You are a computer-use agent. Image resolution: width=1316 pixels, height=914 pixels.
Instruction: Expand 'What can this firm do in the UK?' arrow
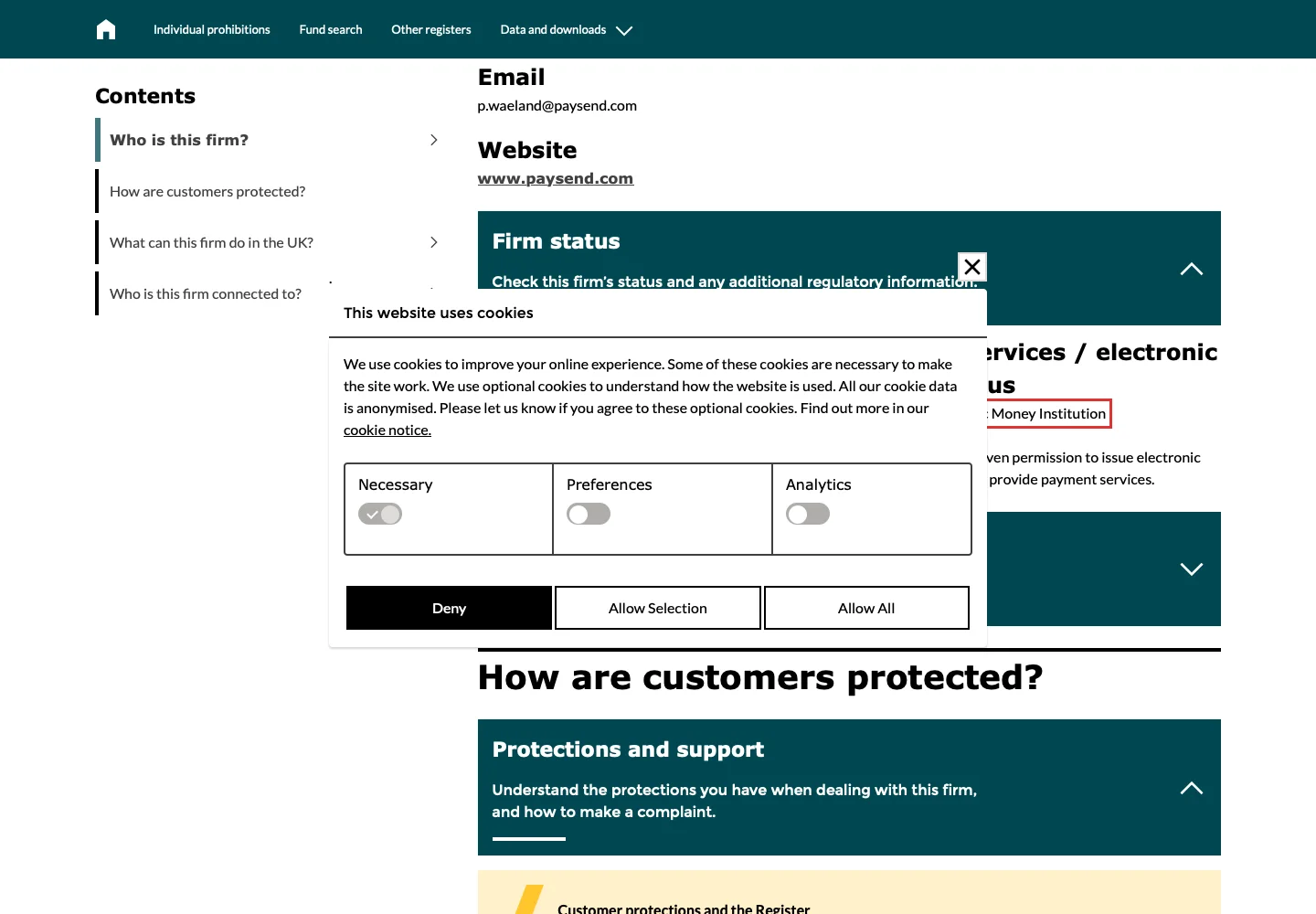(434, 242)
